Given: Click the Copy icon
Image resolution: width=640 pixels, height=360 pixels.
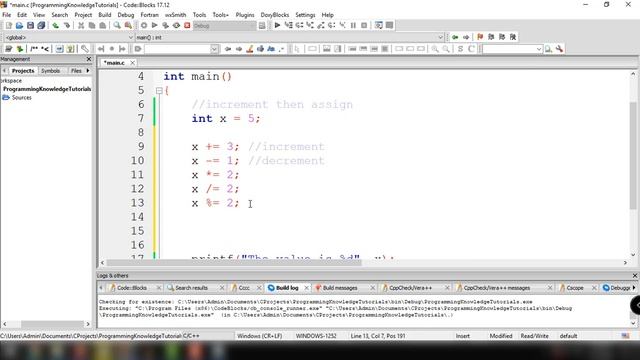Looking at the screenshot, I should click(92, 25).
